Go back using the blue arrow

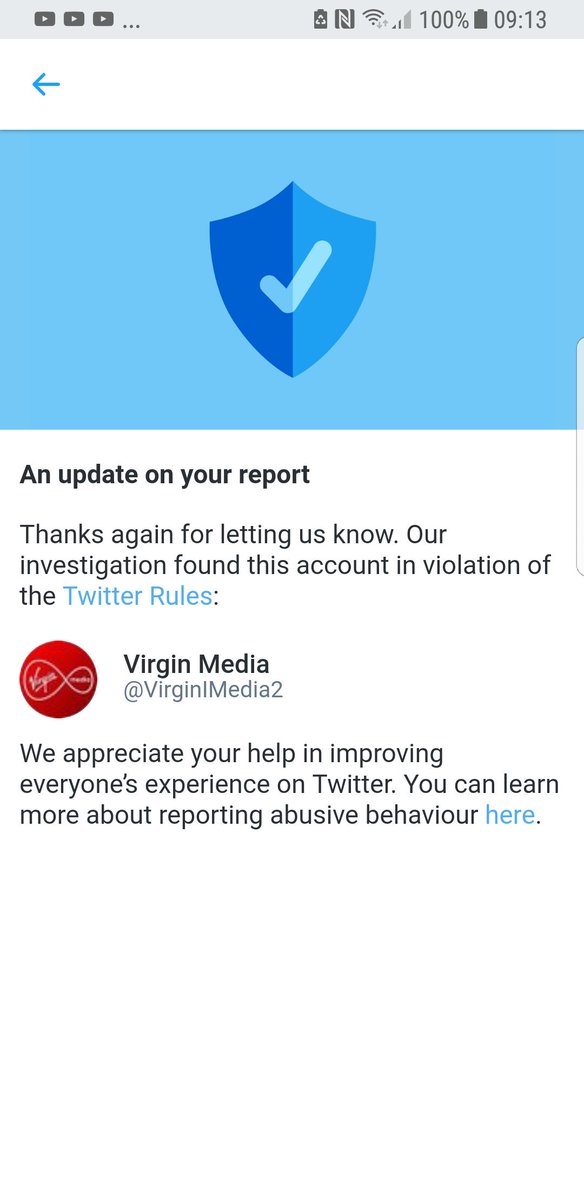(46, 85)
